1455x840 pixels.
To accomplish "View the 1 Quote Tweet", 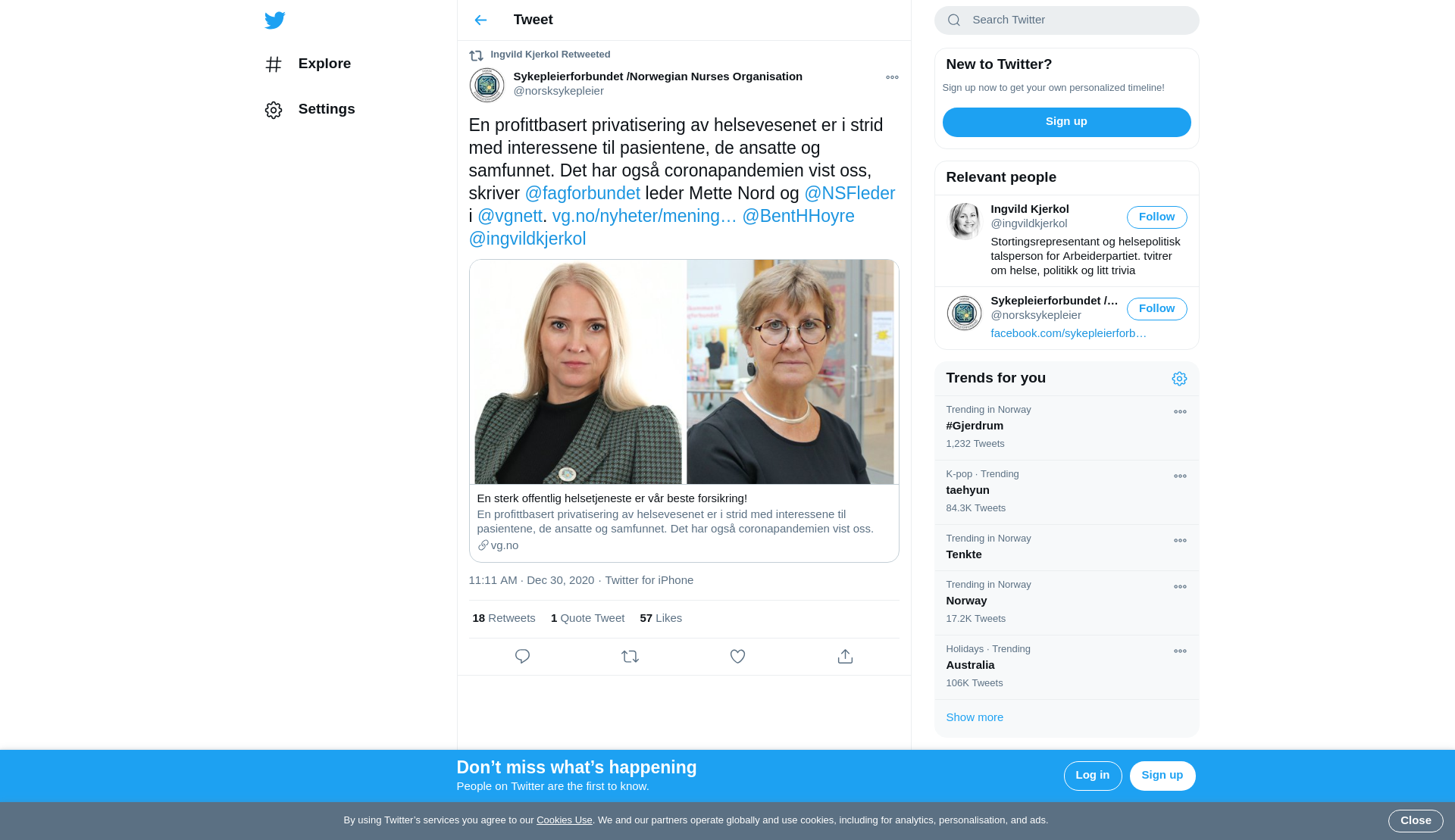I will point(587,618).
